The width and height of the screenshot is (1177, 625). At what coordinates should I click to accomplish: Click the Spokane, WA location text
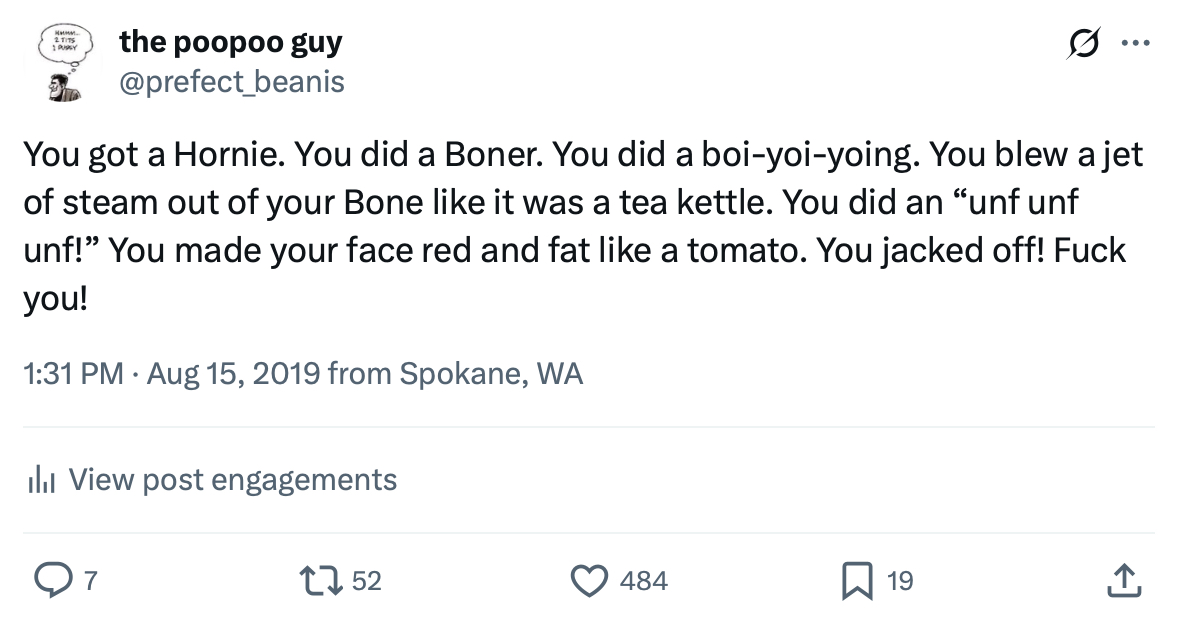coord(491,374)
